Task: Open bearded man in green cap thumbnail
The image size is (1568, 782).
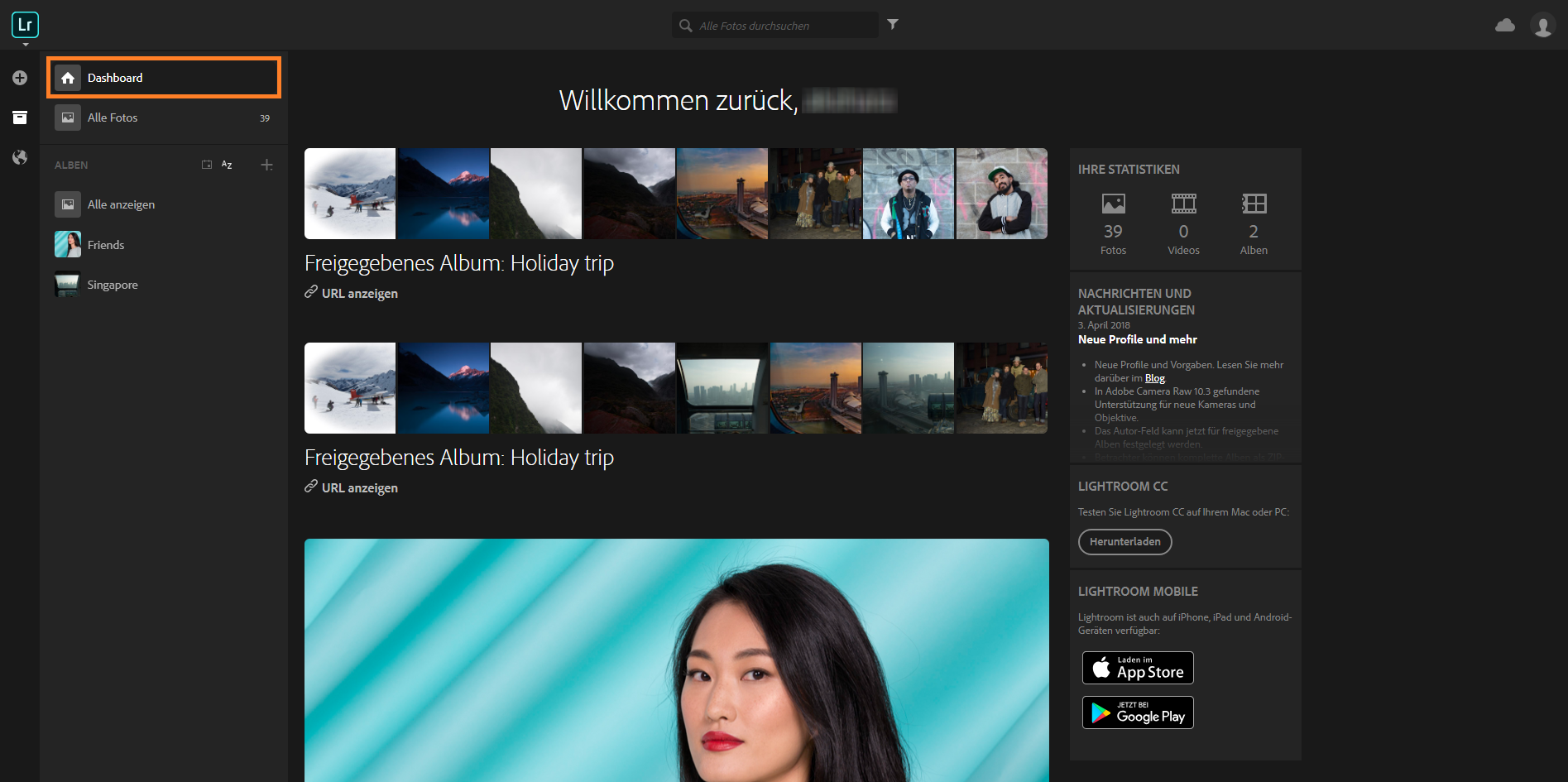Action: 1002,194
